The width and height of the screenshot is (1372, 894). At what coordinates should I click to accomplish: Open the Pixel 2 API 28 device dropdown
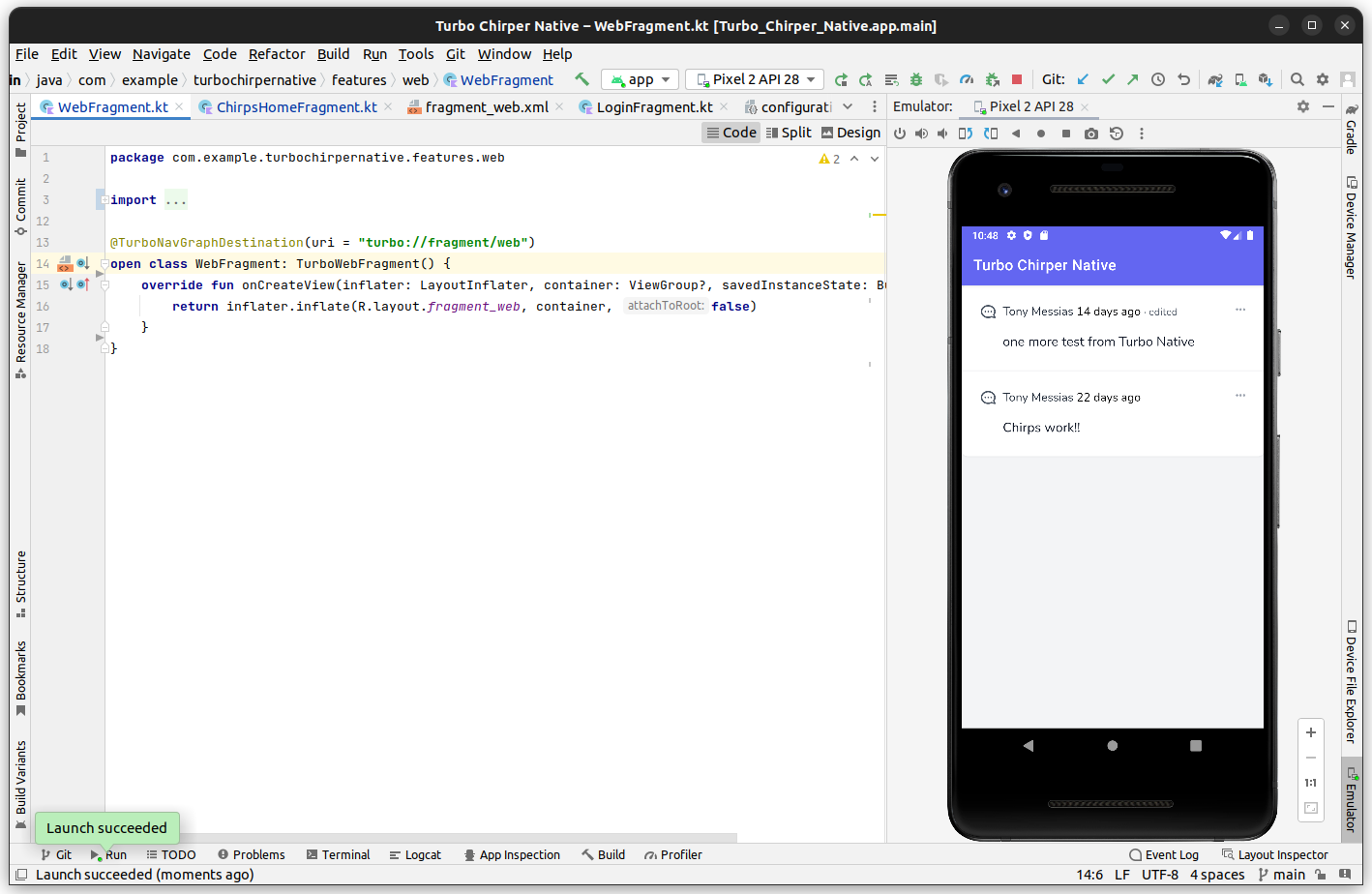(x=755, y=79)
